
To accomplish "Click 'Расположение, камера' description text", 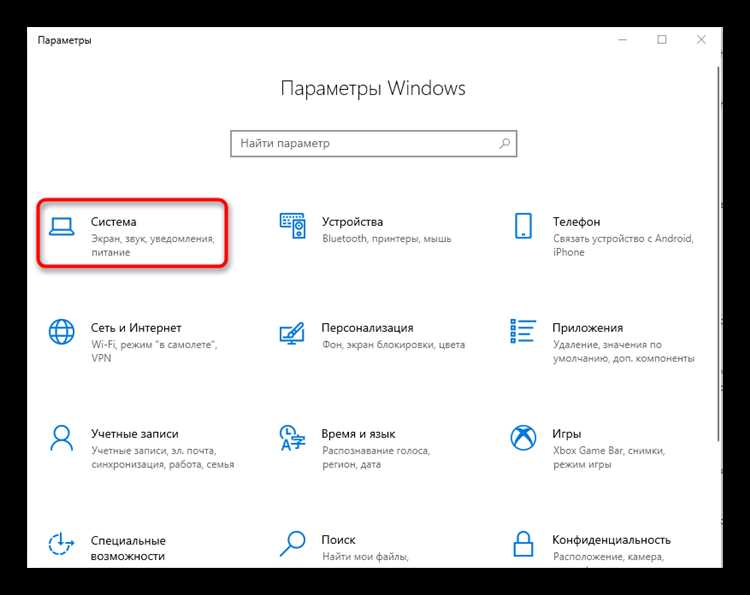I will (x=608, y=557).
